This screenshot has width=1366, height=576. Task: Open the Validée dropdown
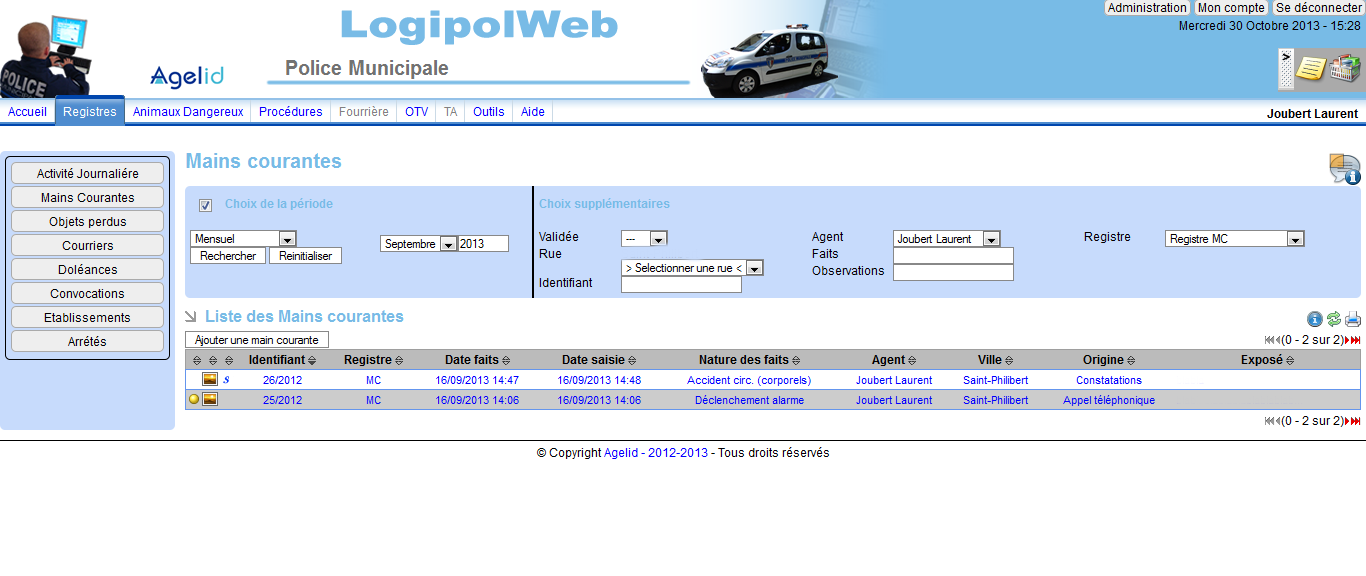644,238
